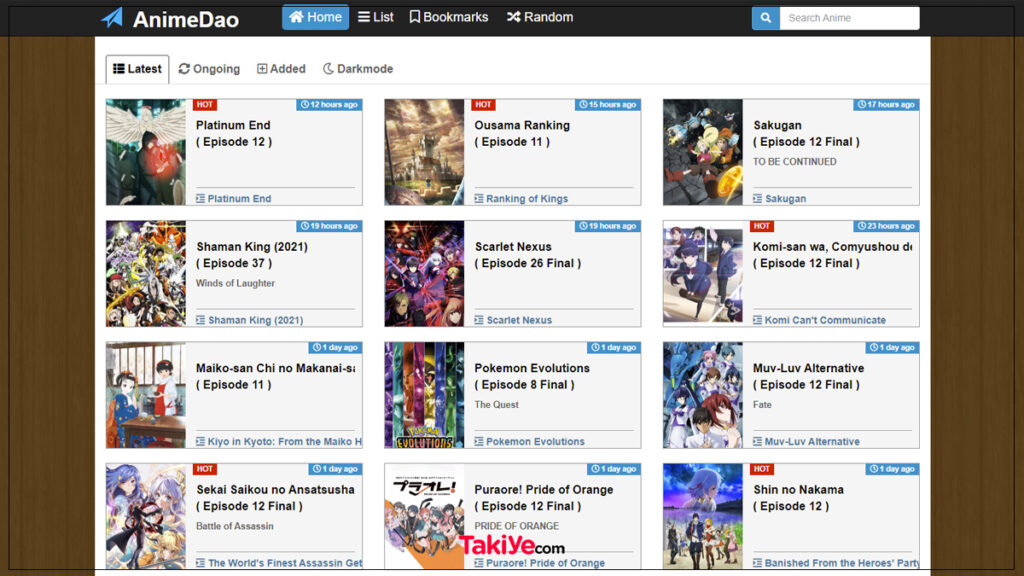Open Banished From the Heroes' Party link
1024x576 pixels.
point(841,563)
